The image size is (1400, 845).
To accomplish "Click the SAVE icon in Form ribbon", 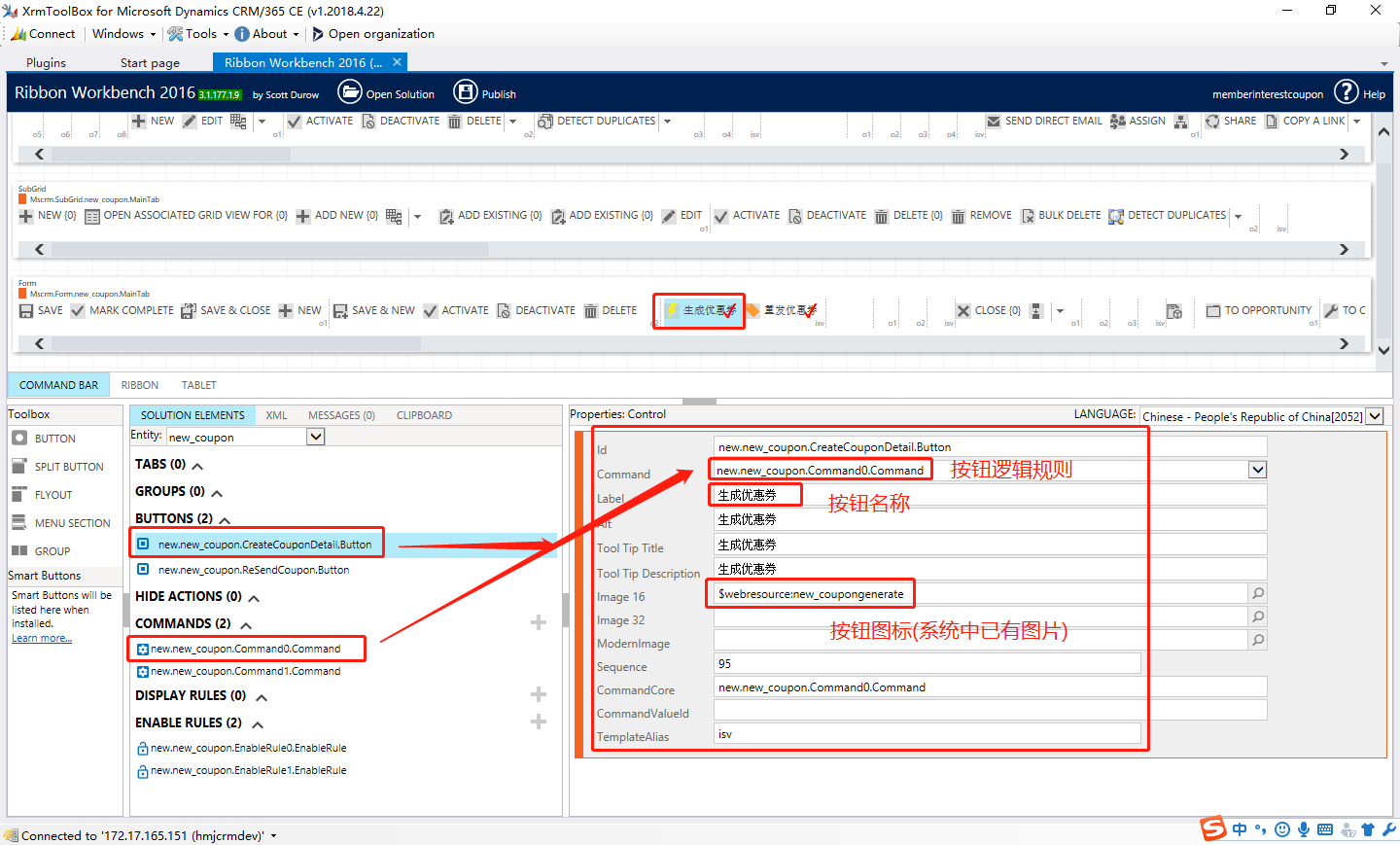I will click(x=26, y=311).
